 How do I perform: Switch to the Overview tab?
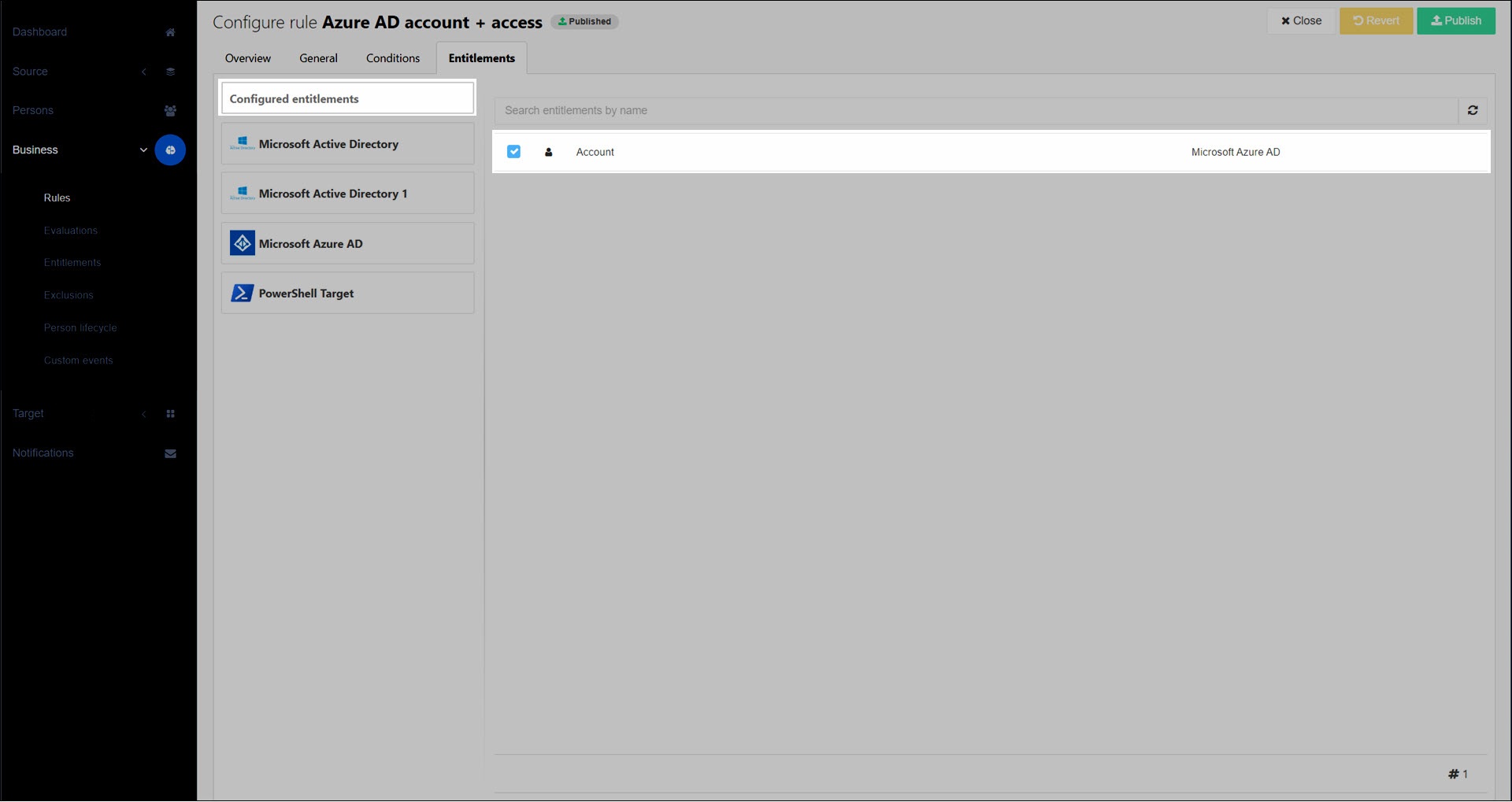247,58
